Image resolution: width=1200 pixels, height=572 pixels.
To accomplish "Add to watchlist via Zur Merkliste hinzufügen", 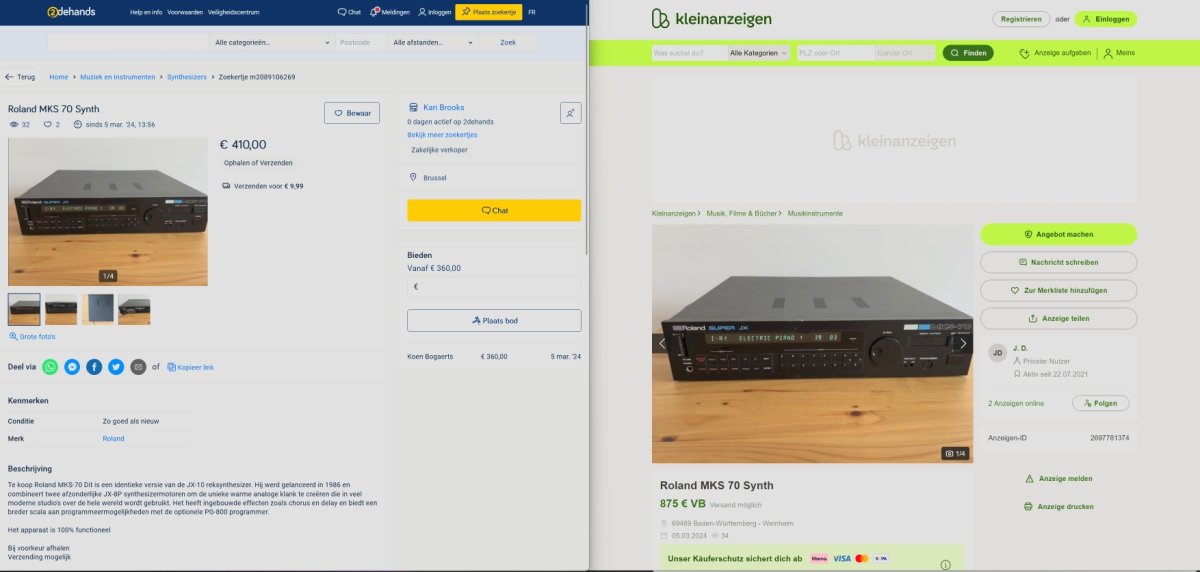I will click(x=1058, y=290).
